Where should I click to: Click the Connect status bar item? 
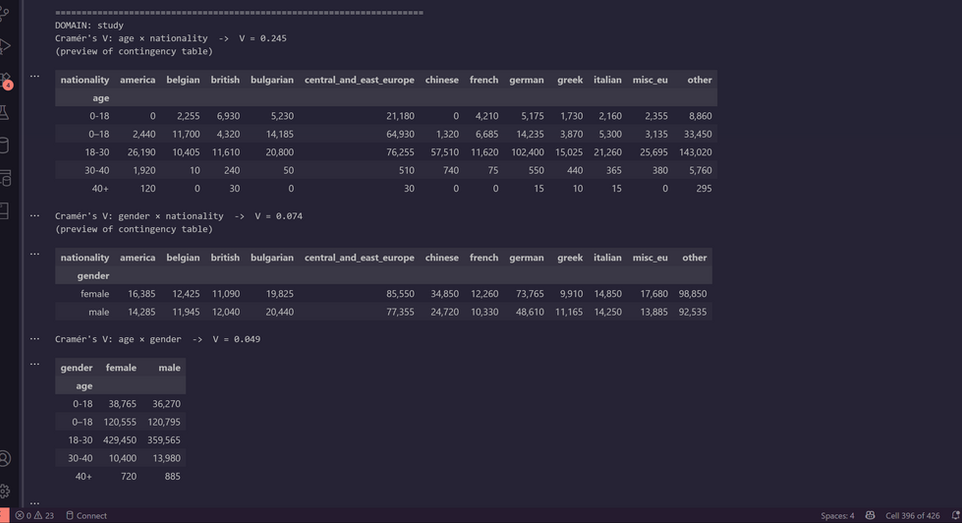(87, 516)
